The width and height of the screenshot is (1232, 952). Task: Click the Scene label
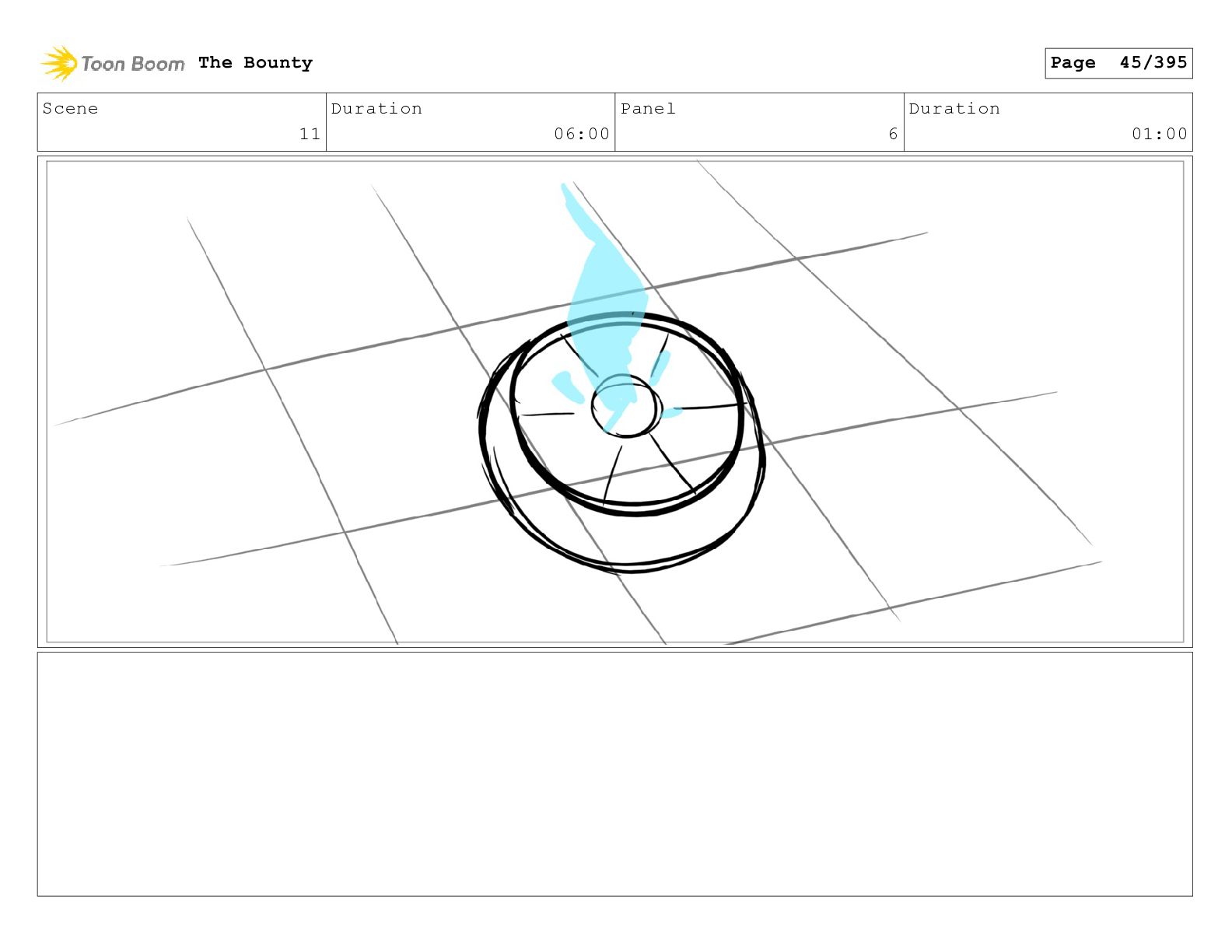(70, 109)
